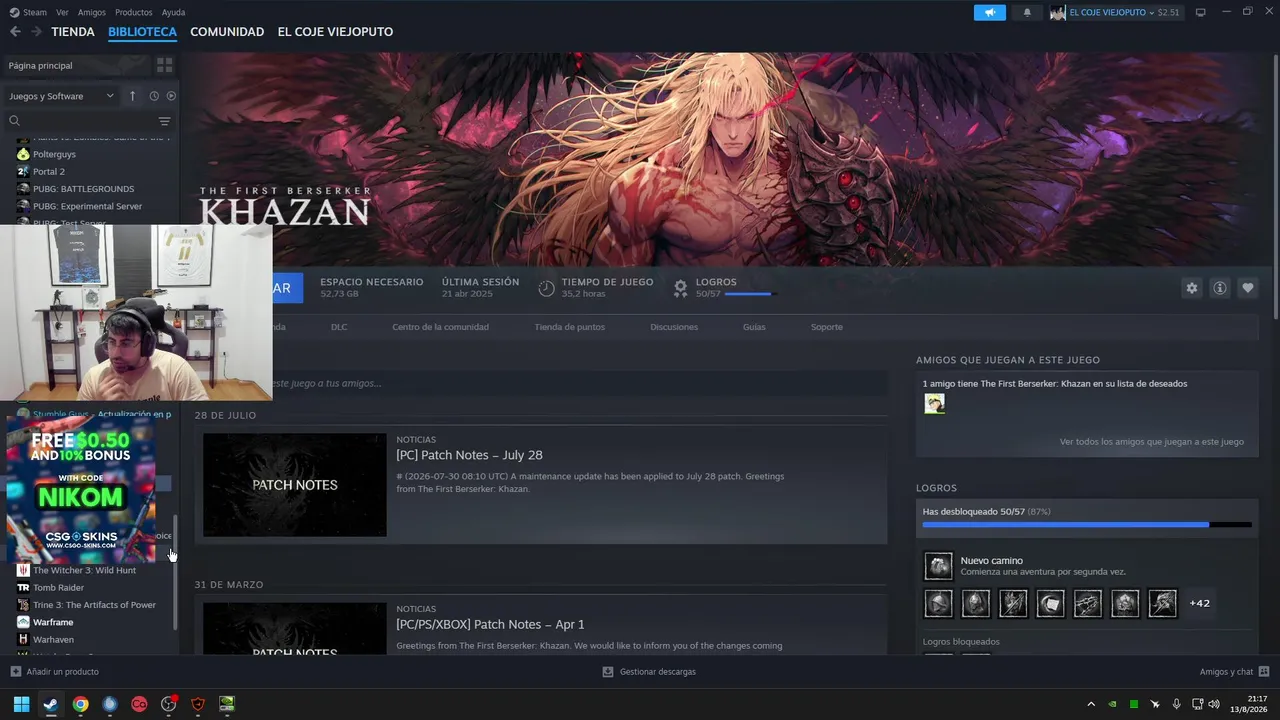
Task: Toggle the recent-activity clock filter
Action: pos(154,96)
